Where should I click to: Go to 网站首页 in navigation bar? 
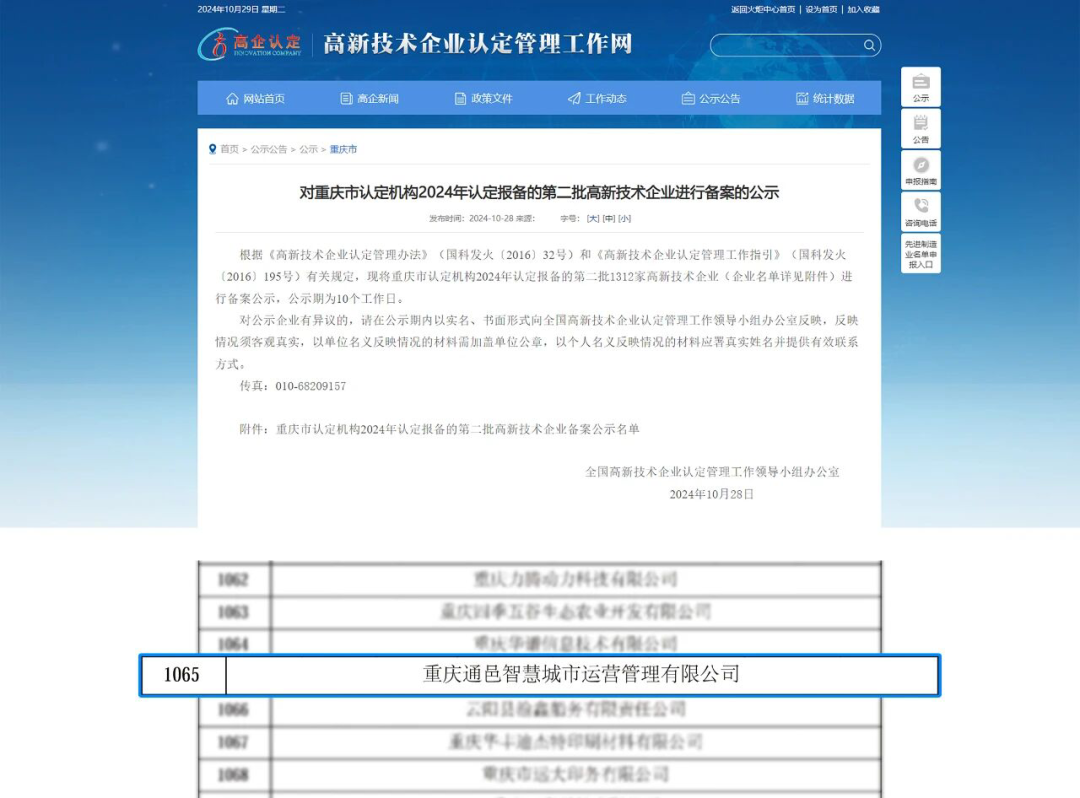(255, 98)
